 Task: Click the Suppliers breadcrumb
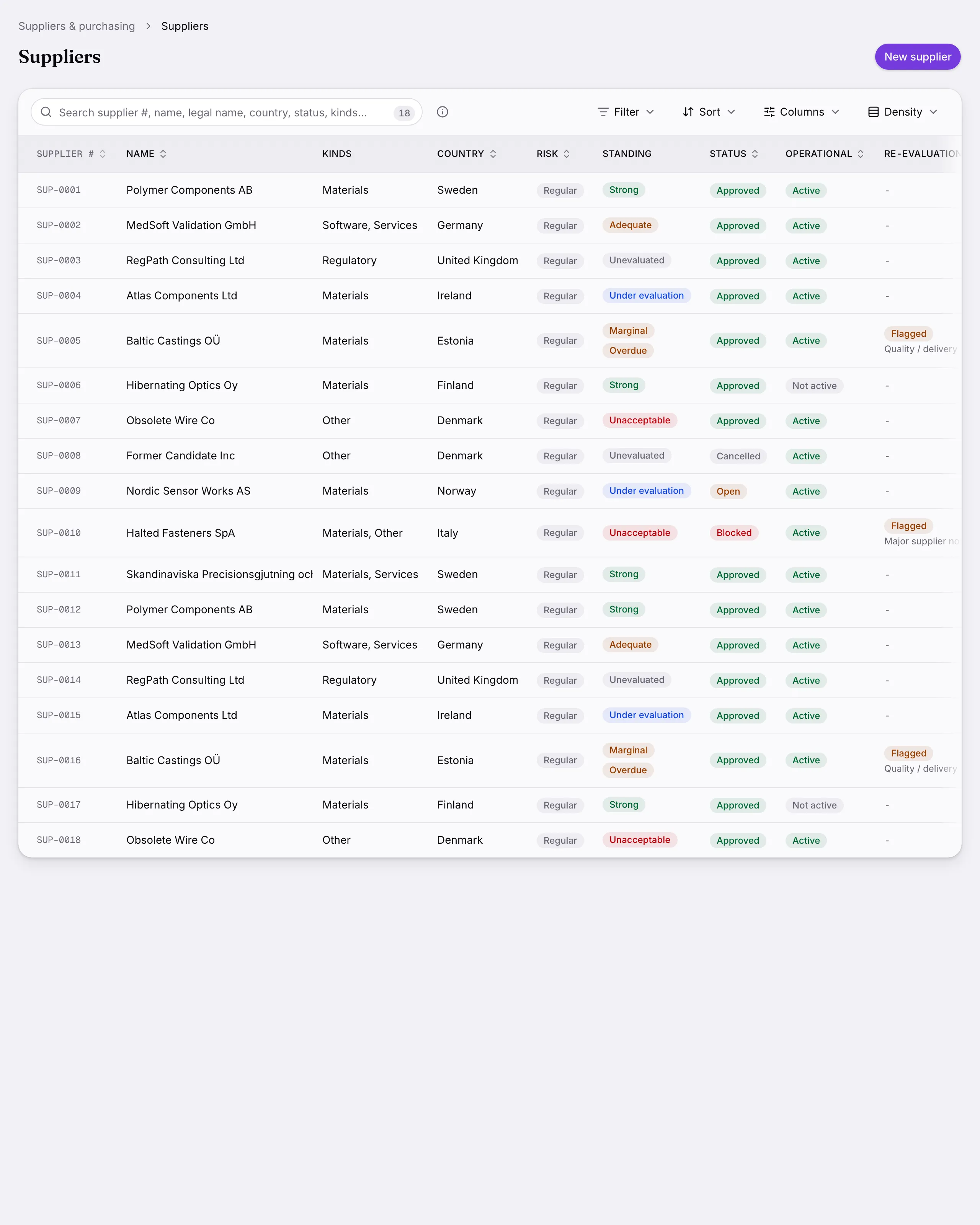coord(185,26)
